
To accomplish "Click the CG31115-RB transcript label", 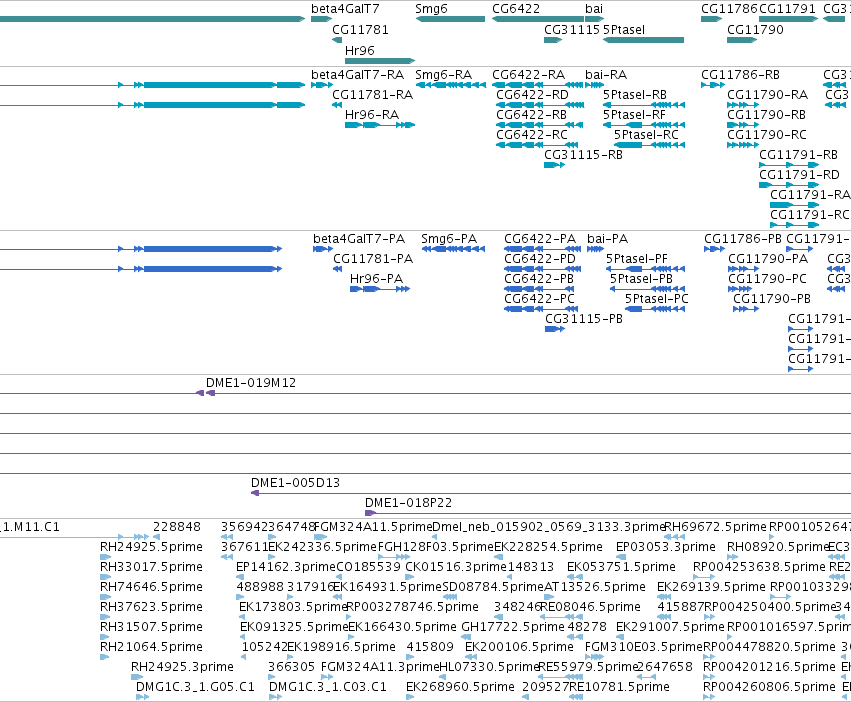I will pos(583,155).
